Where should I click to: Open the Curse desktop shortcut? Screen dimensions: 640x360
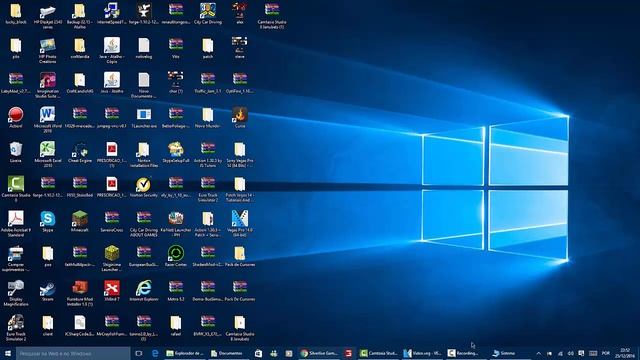point(240,114)
